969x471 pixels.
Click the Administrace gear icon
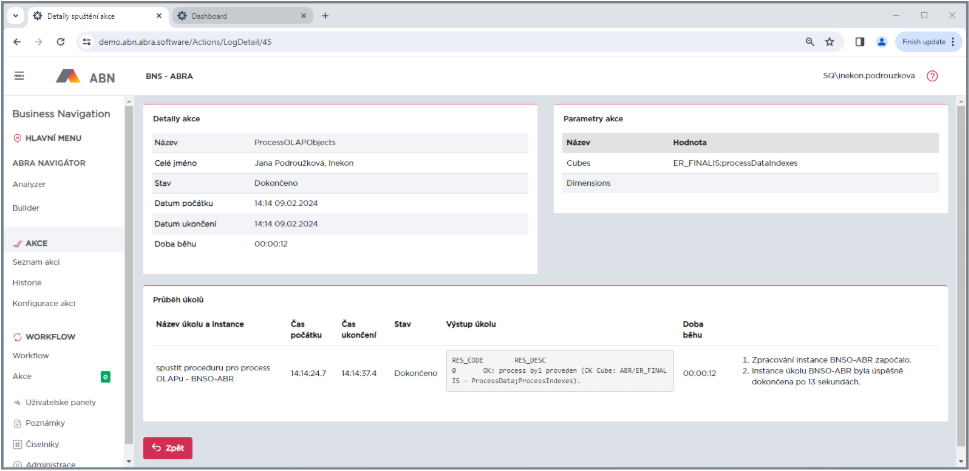(17, 465)
